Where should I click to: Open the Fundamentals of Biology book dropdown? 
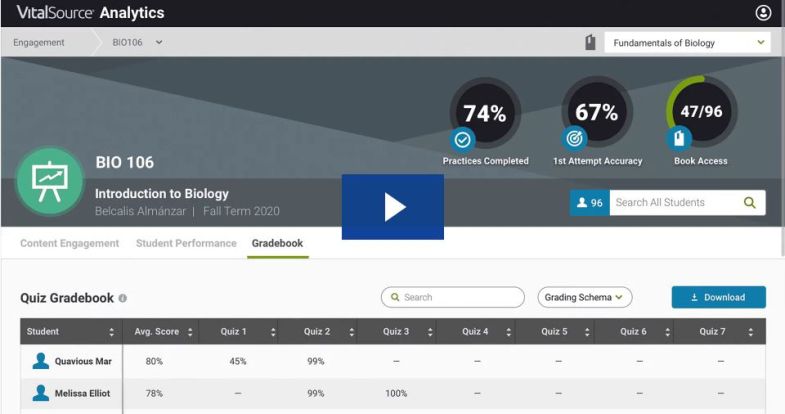(688, 42)
